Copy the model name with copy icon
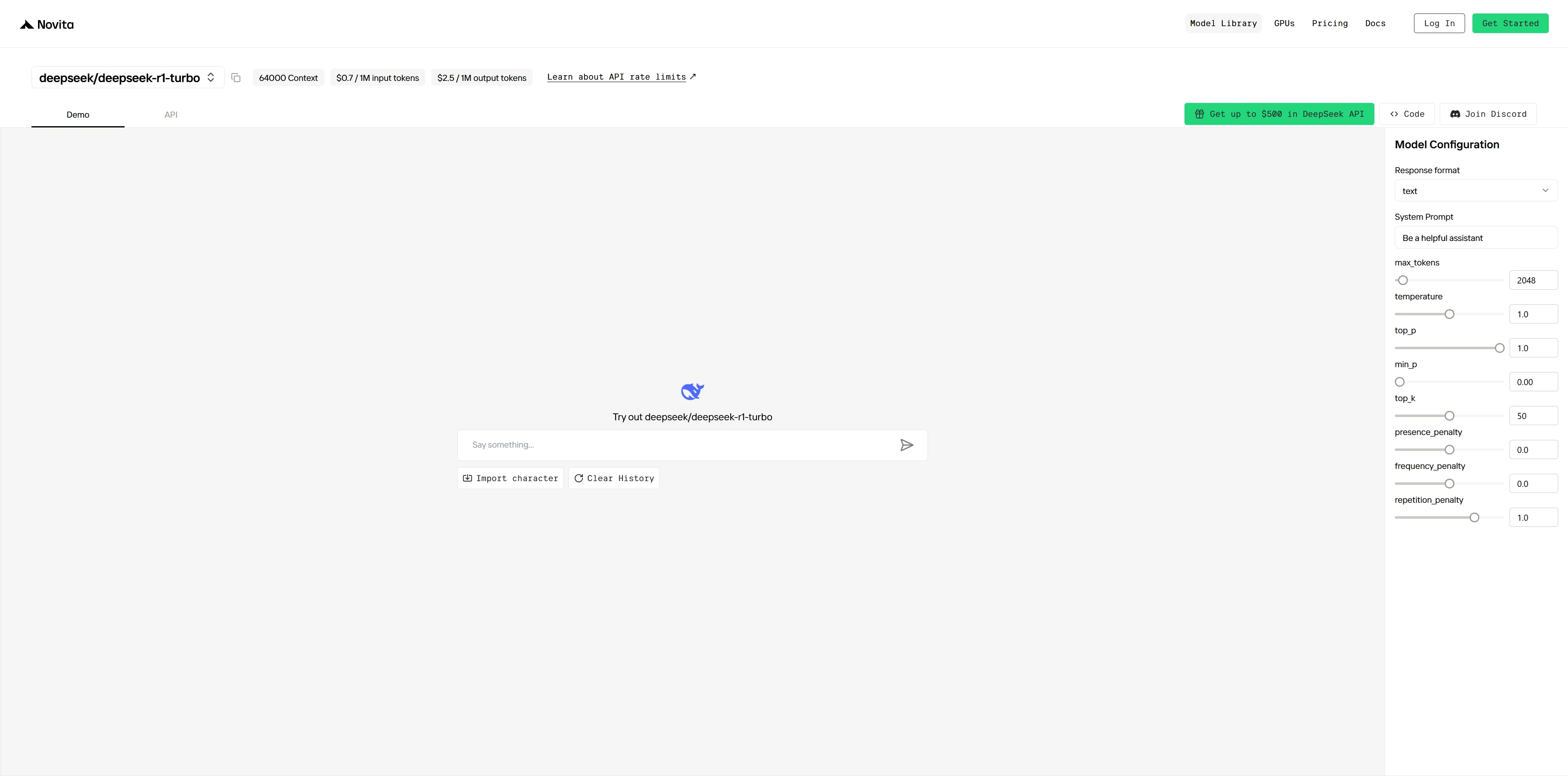Screen dimensions: 1568x776 (236, 78)
